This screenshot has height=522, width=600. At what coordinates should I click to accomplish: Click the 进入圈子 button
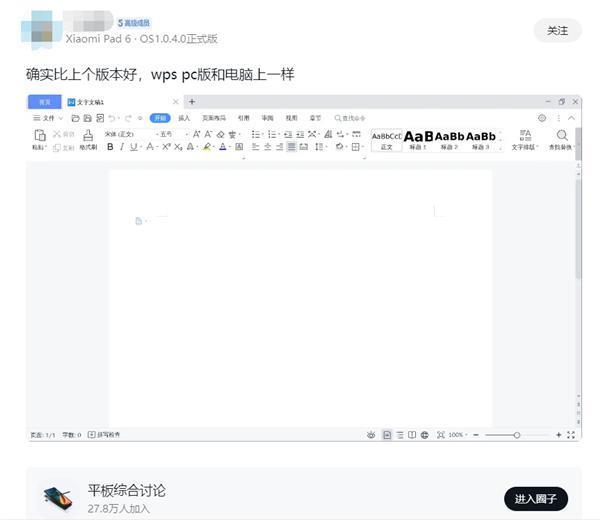[x=536, y=499]
